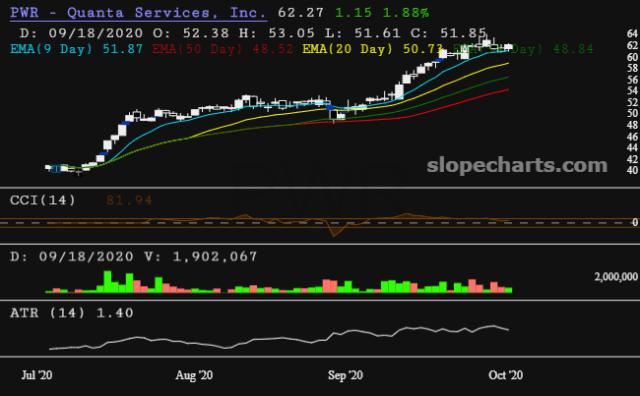
Task: Click the green 1.15 price change value
Action: (x=353, y=13)
